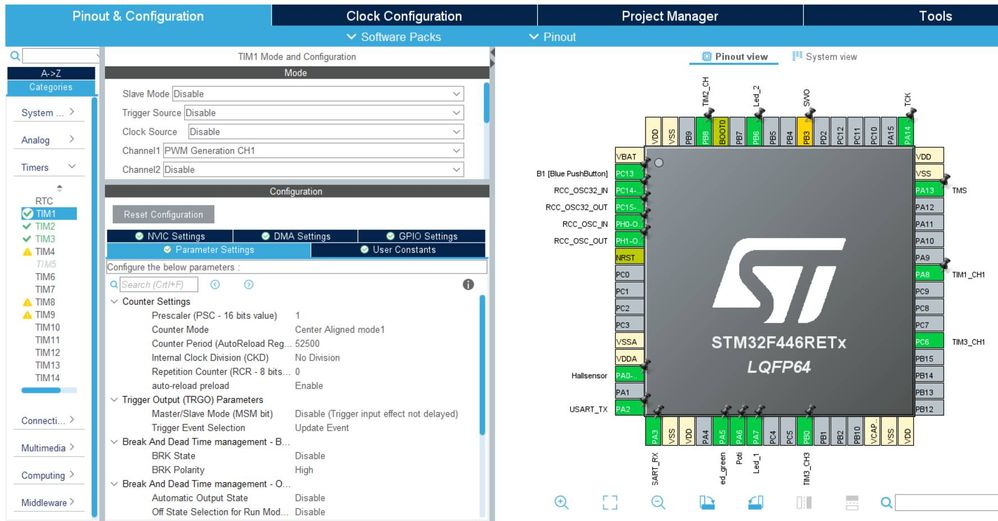The height and width of the screenshot is (521, 998).
Task: Click the Counter Mode value Center Aligned mode1
Action: (340, 330)
